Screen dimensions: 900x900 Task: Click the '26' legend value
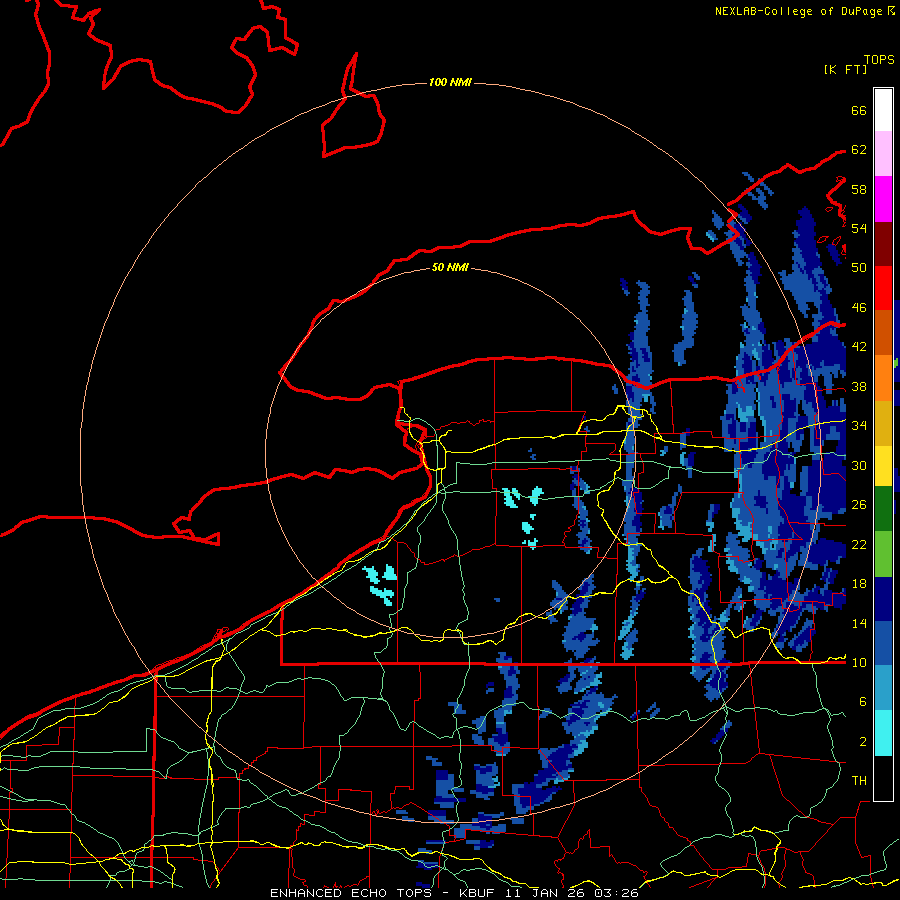pos(859,505)
